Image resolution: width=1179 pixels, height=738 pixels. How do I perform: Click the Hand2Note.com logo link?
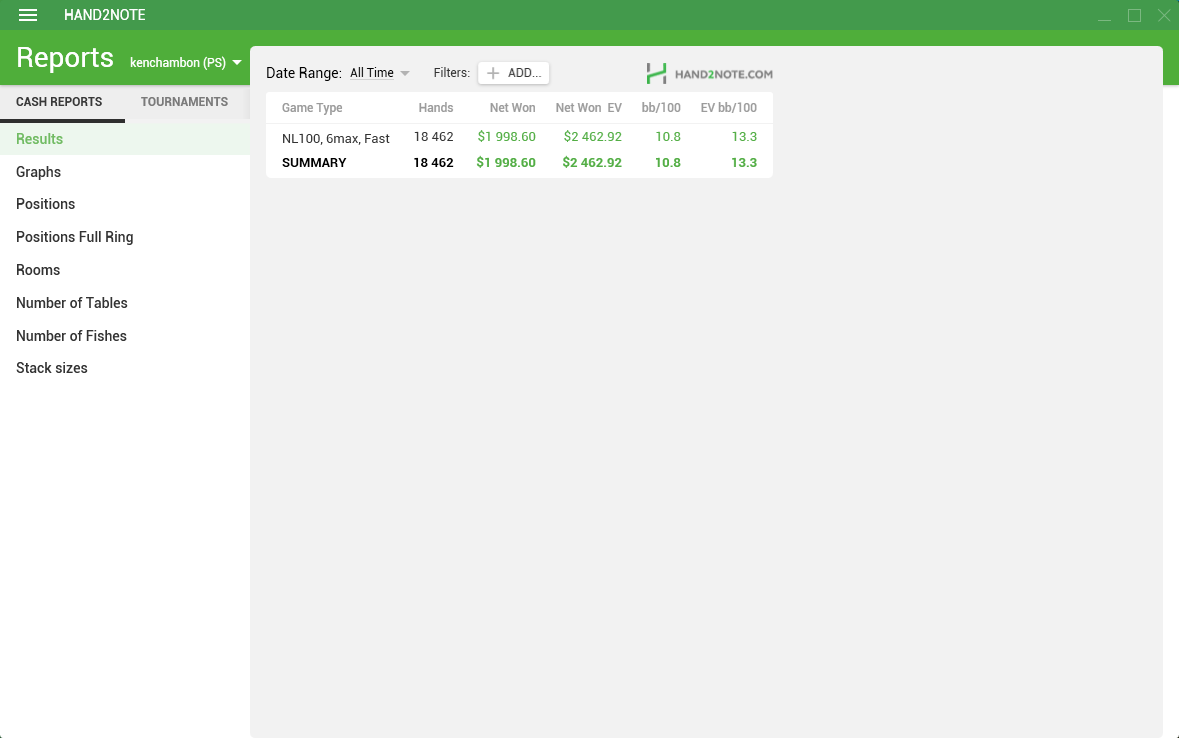point(709,74)
